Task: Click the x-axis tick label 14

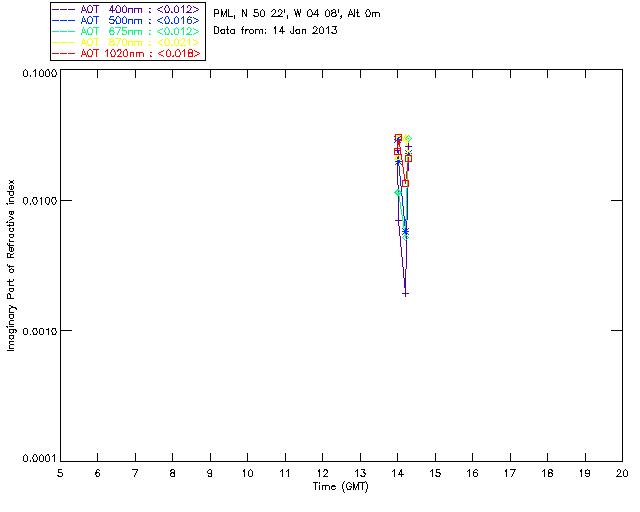Action: tap(398, 474)
